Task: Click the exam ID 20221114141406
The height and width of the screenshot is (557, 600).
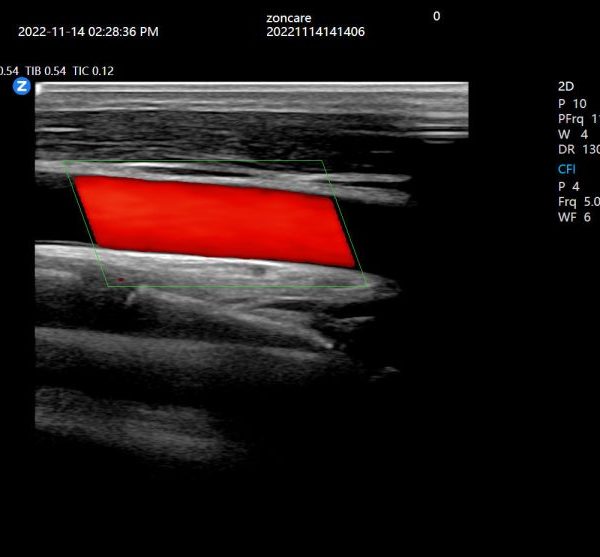Action: point(315,32)
